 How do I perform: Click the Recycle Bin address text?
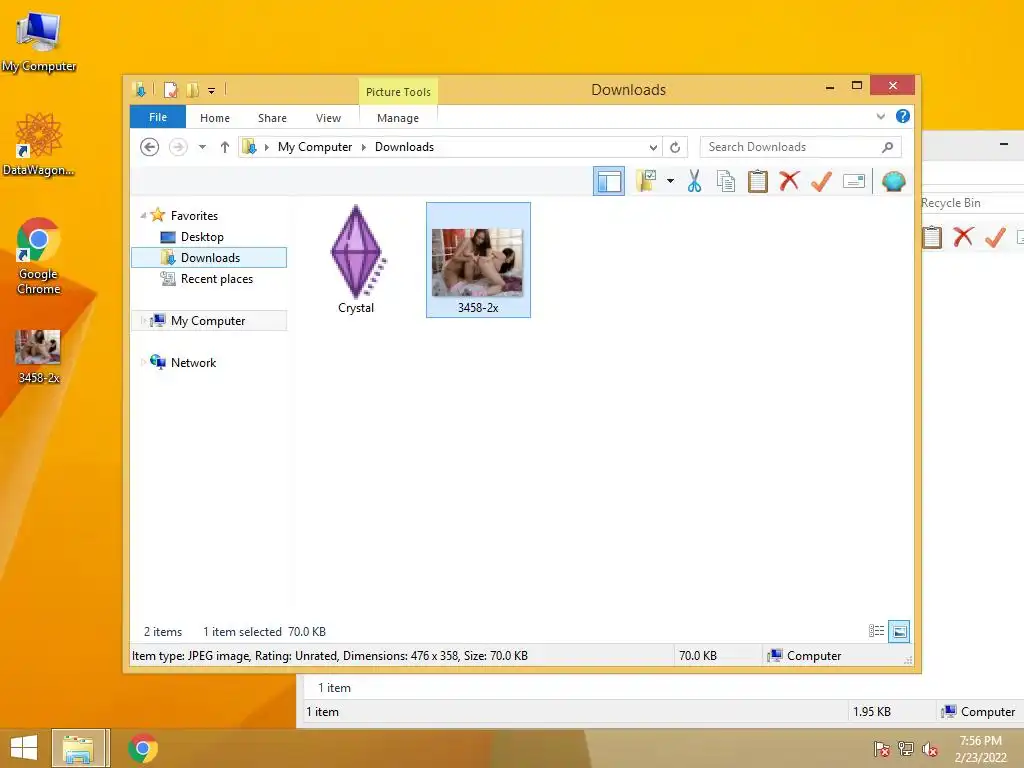point(951,202)
